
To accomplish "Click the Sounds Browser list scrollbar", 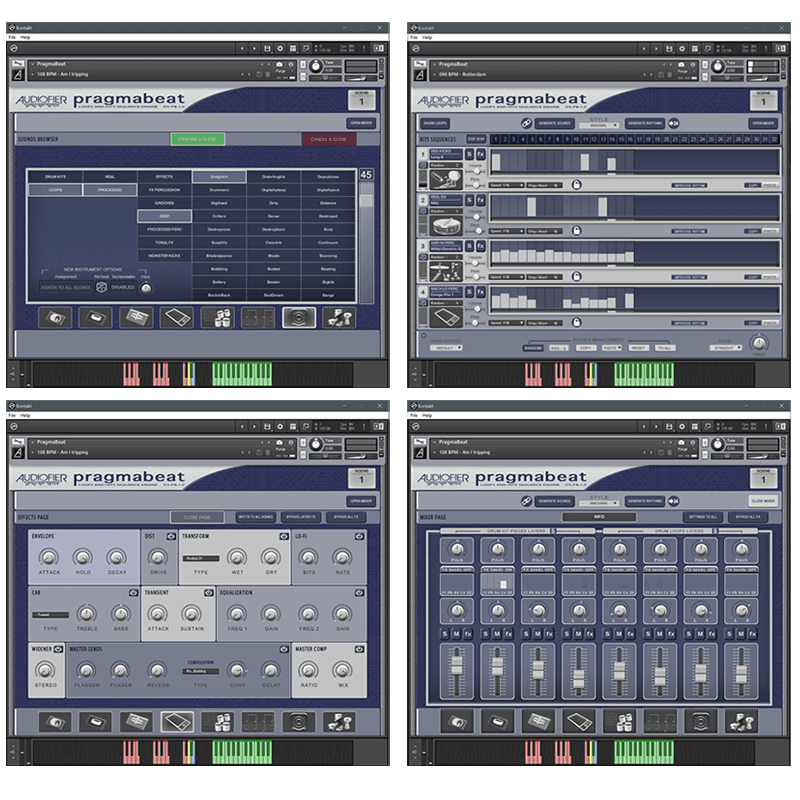I will click(366, 243).
